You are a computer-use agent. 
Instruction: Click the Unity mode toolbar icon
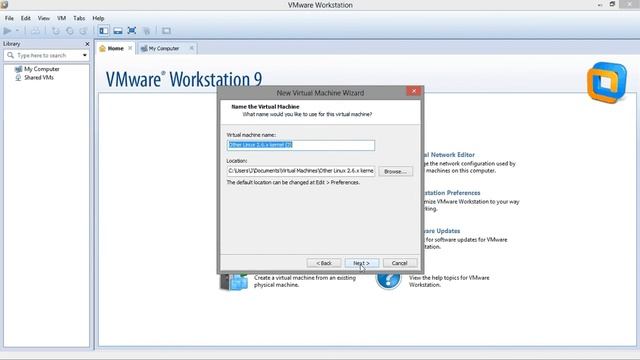coord(146,31)
